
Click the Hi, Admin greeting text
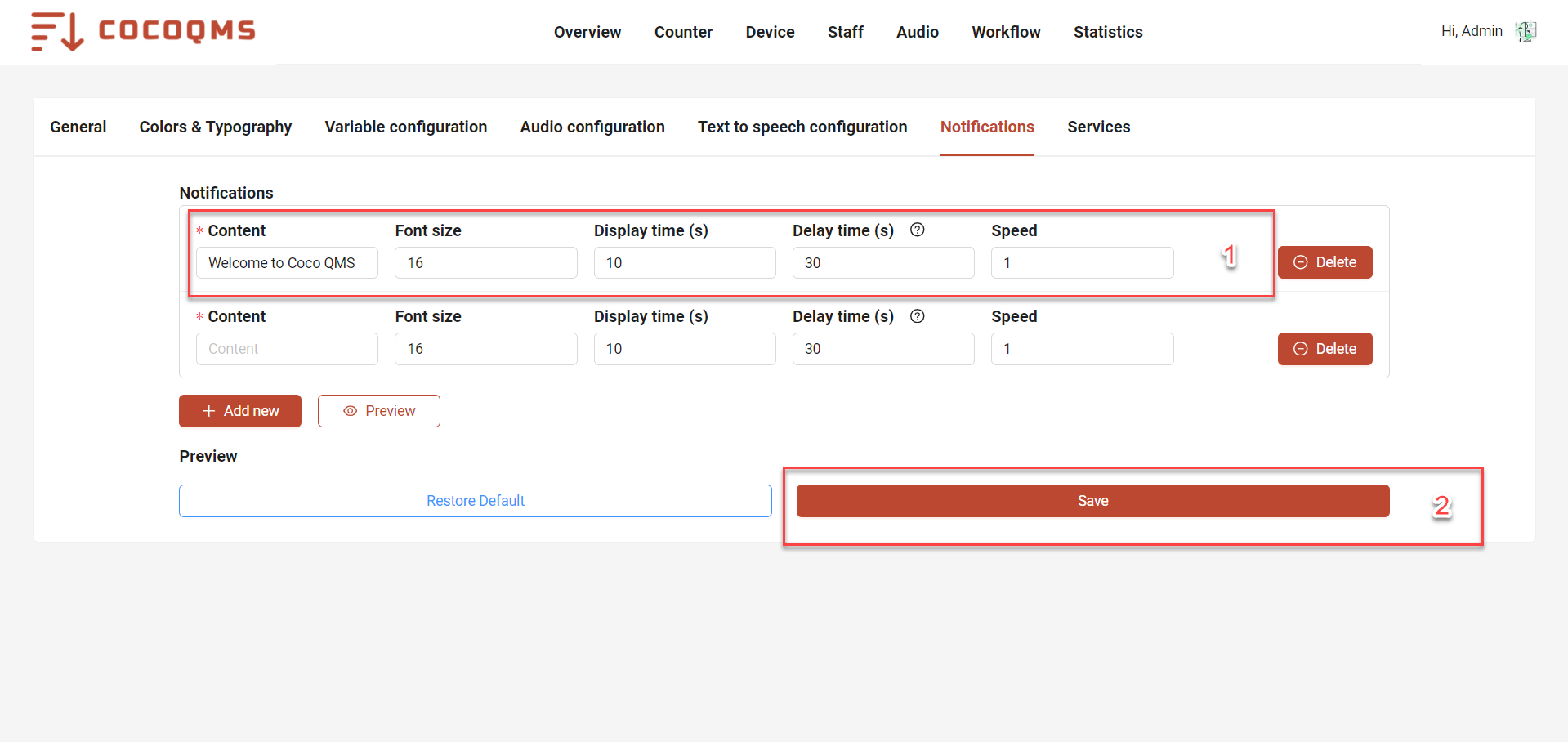coord(1472,31)
